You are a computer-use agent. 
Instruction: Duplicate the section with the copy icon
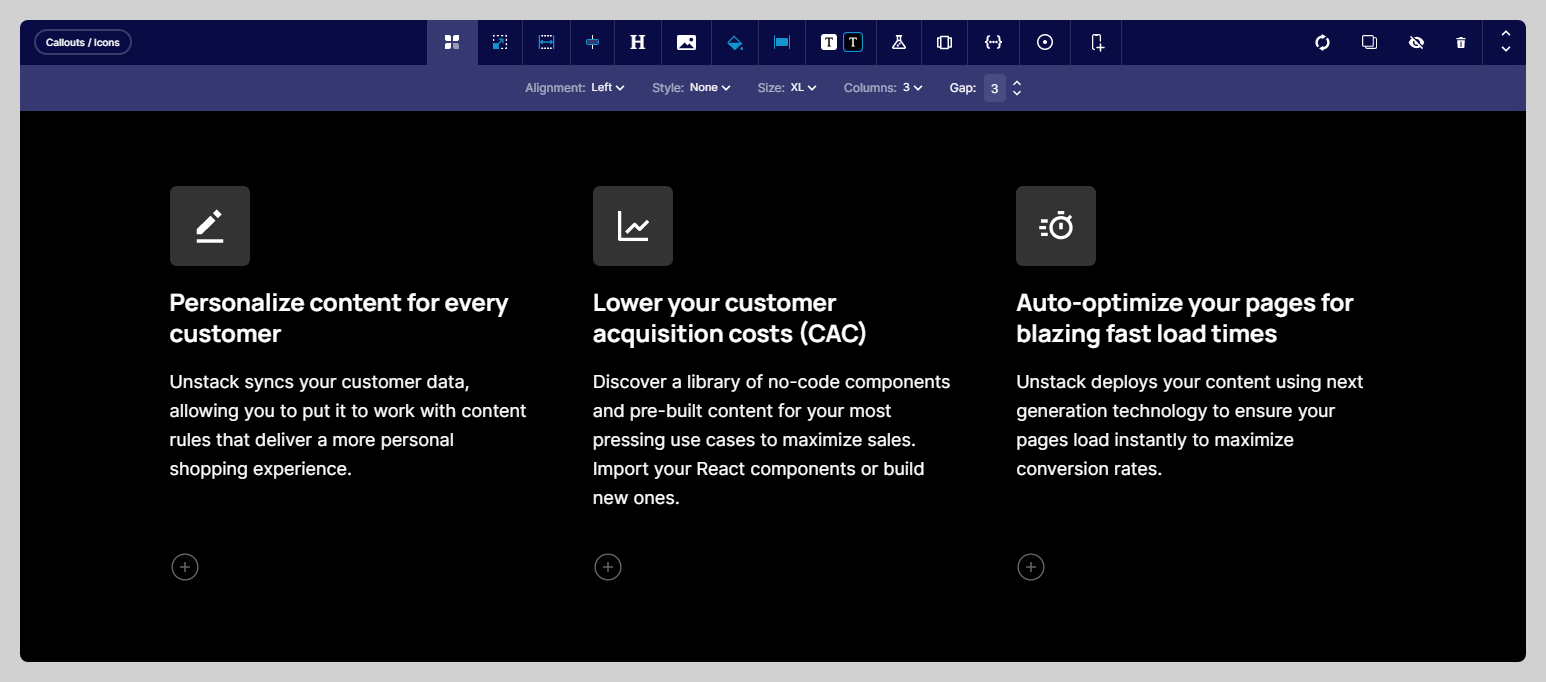tap(1369, 42)
